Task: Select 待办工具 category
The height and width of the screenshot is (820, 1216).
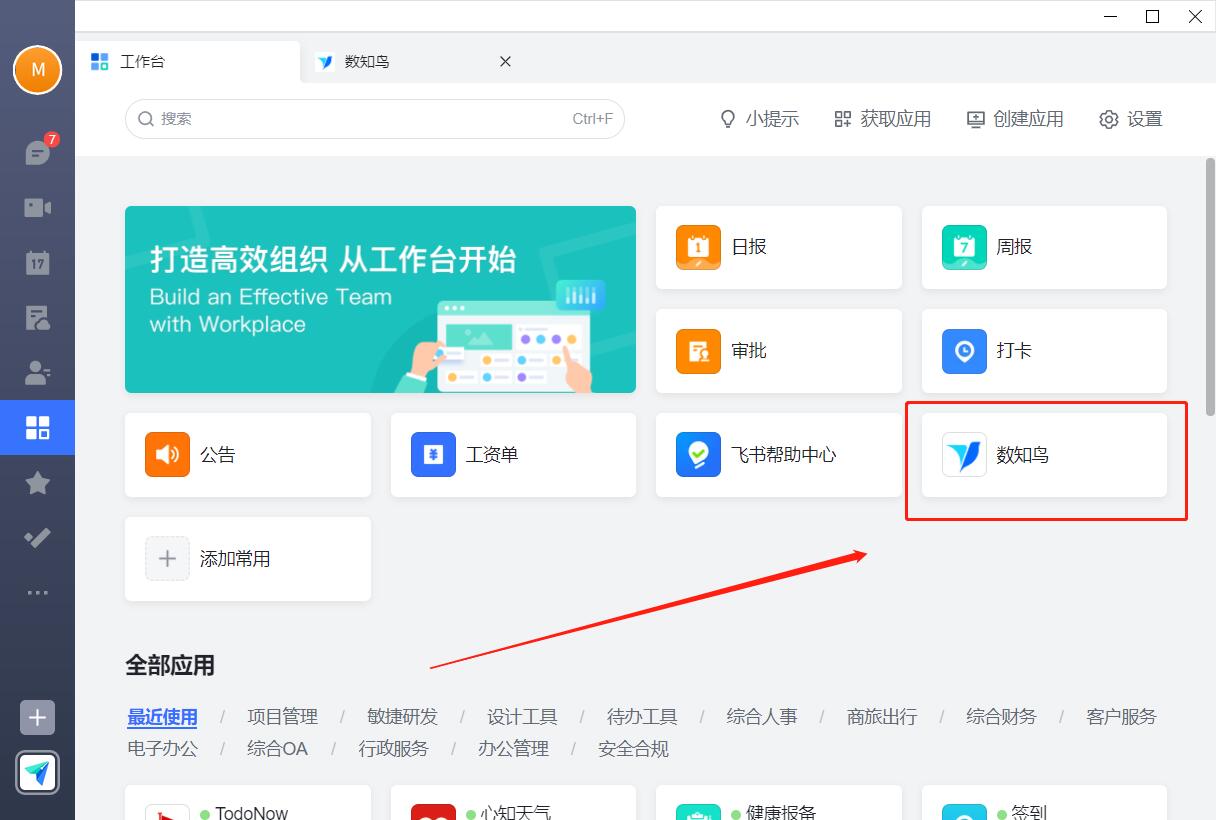Action: 642,717
